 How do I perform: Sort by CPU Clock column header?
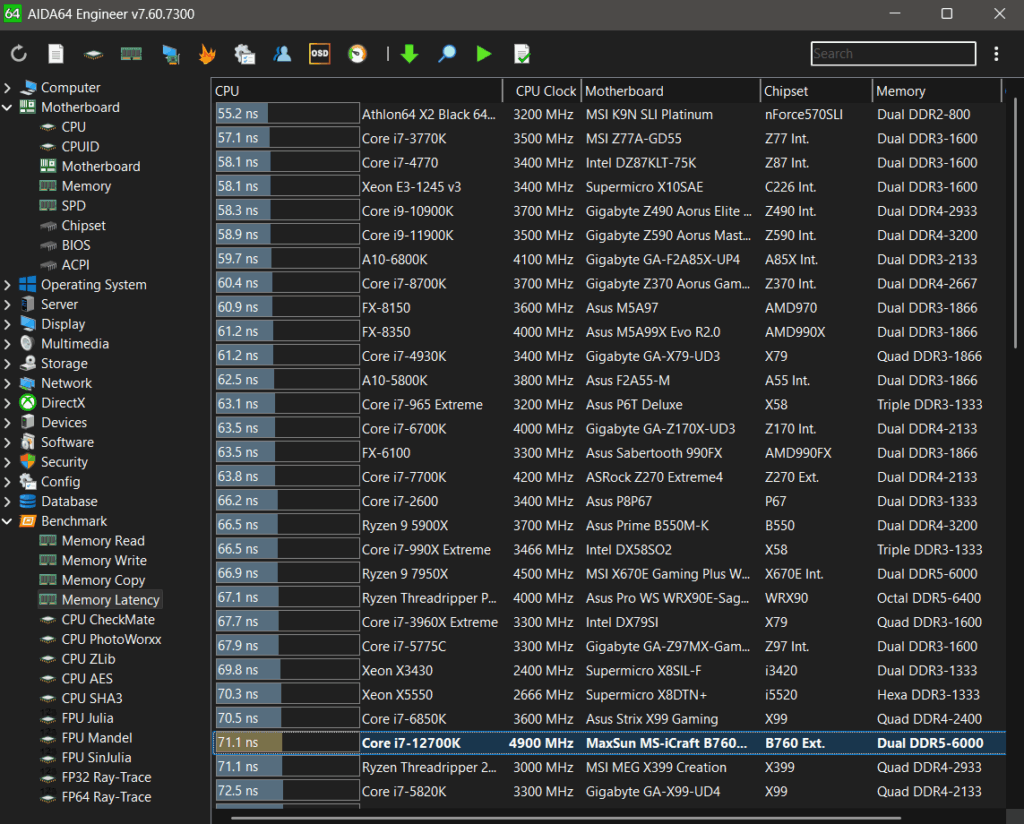pyautogui.click(x=544, y=91)
